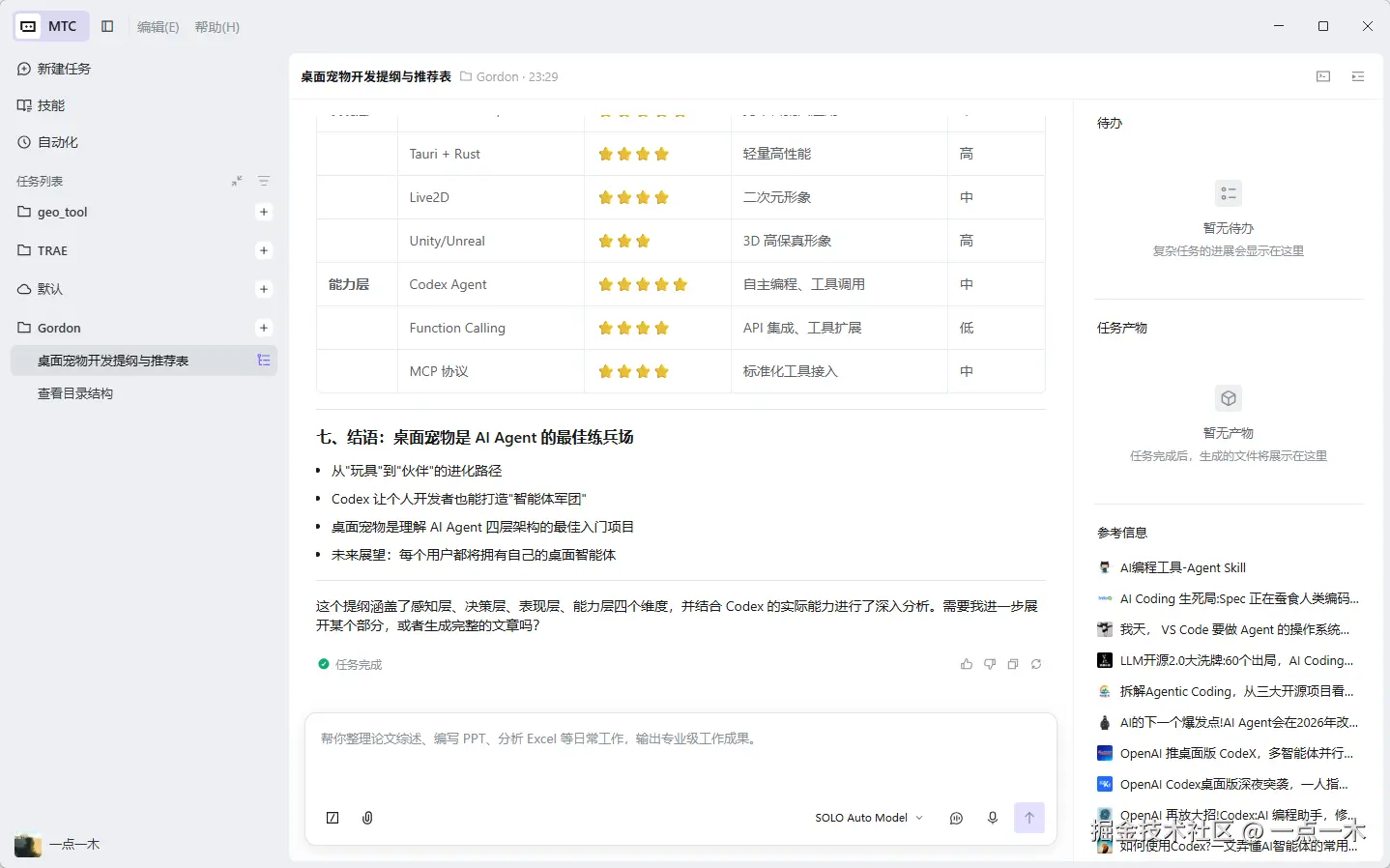Viewport: 1390px width, 868px height.
Task: Click the 参考信息 section heading
Action: (1122, 533)
